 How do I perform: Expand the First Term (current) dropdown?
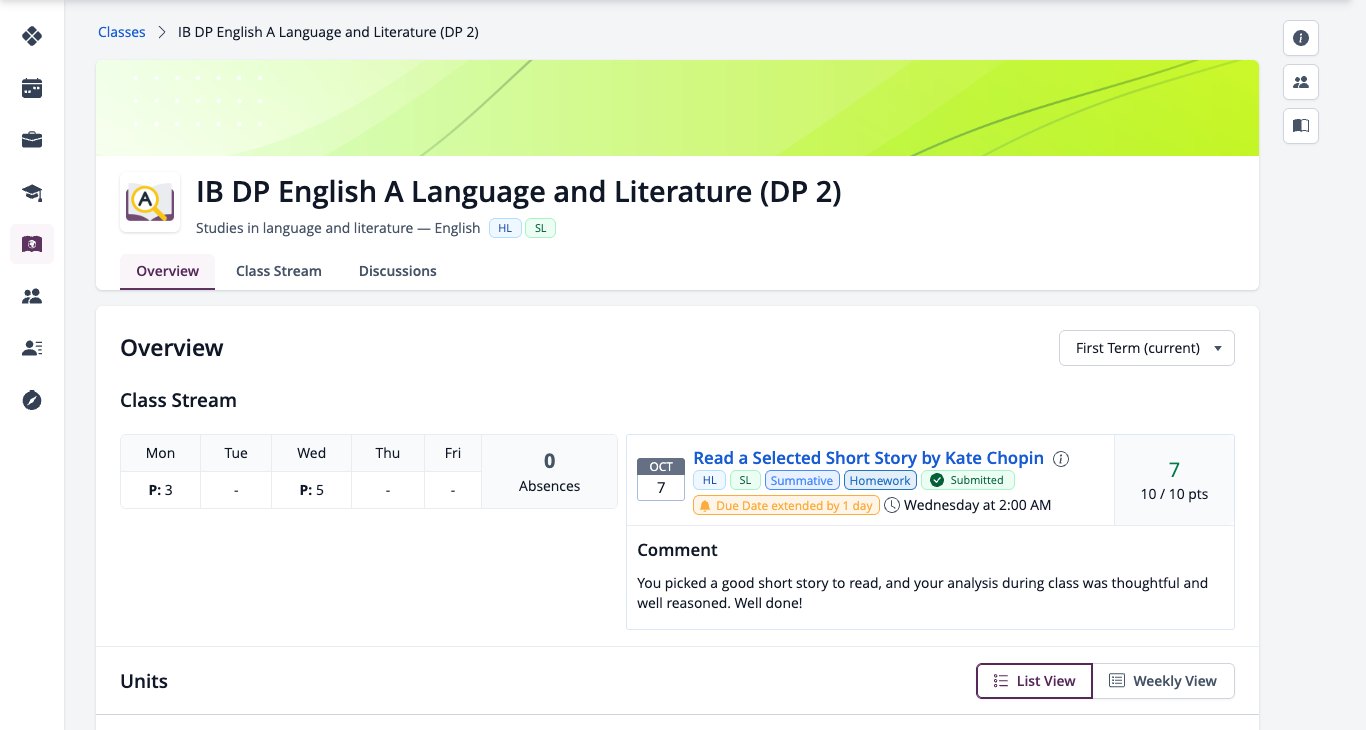pos(1147,348)
